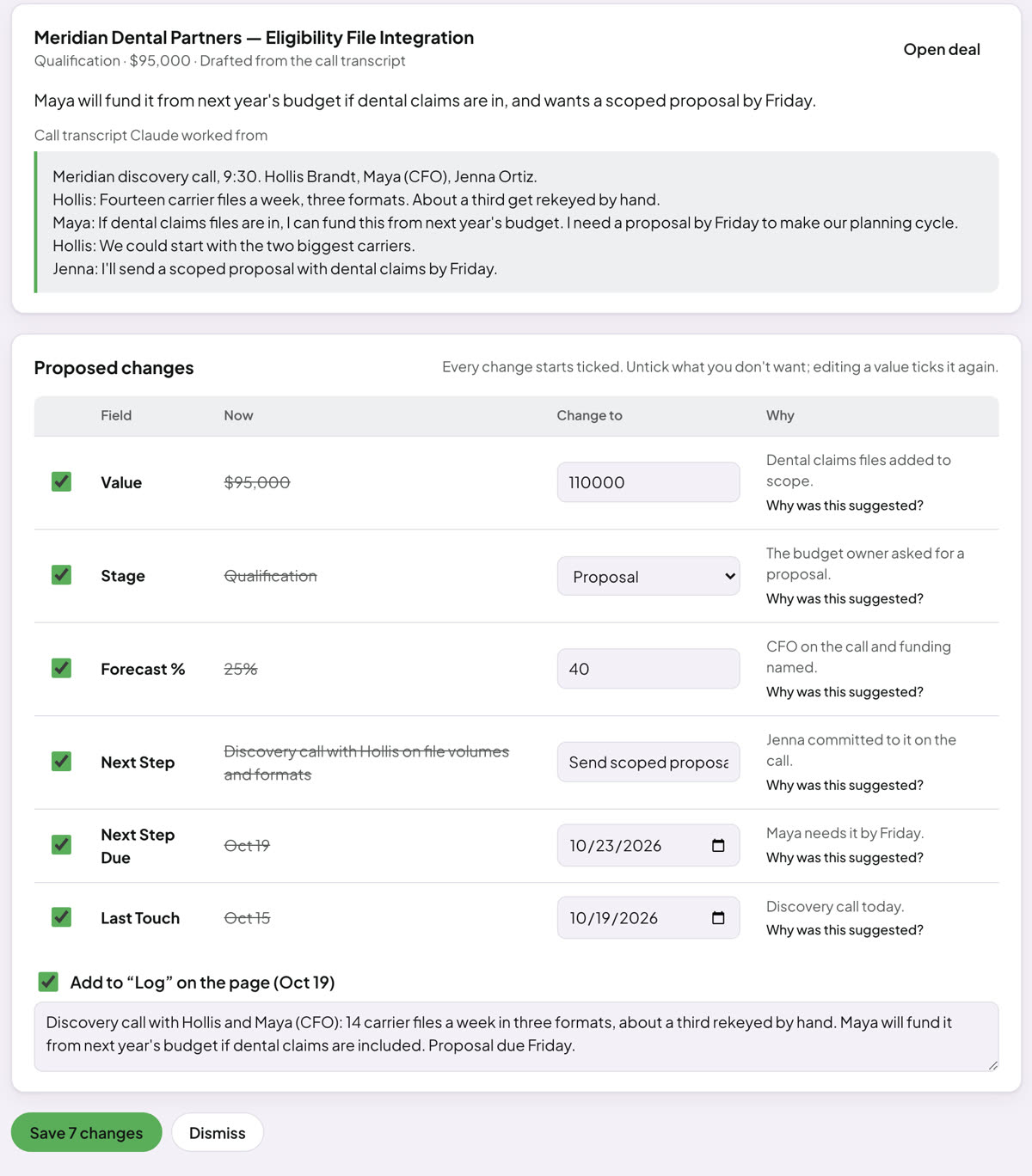Click into the Log entry text area
This screenshot has height=1176, width=1032.
516,1036
